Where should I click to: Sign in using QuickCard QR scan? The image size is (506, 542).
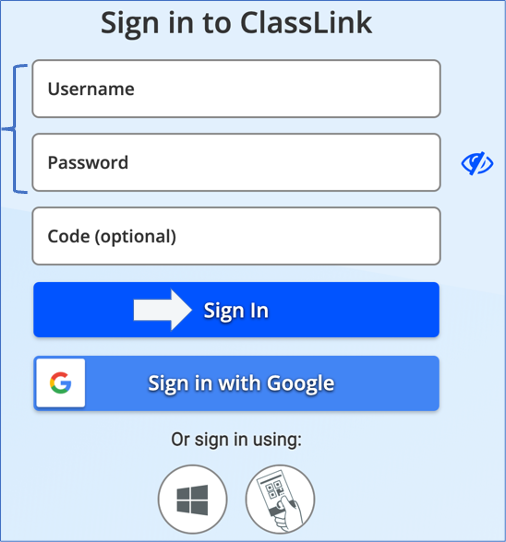(280, 499)
